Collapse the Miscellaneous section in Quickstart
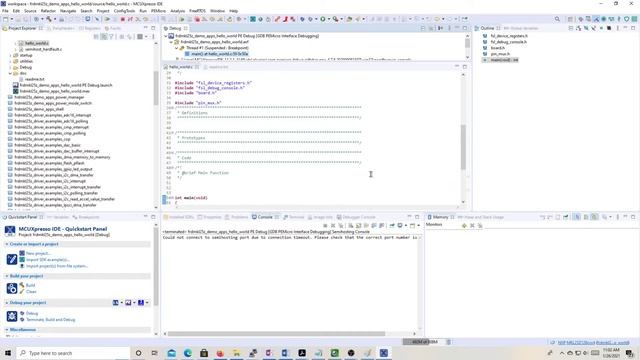The height and width of the screenshot is (360, 640). [x=7, y=330]
